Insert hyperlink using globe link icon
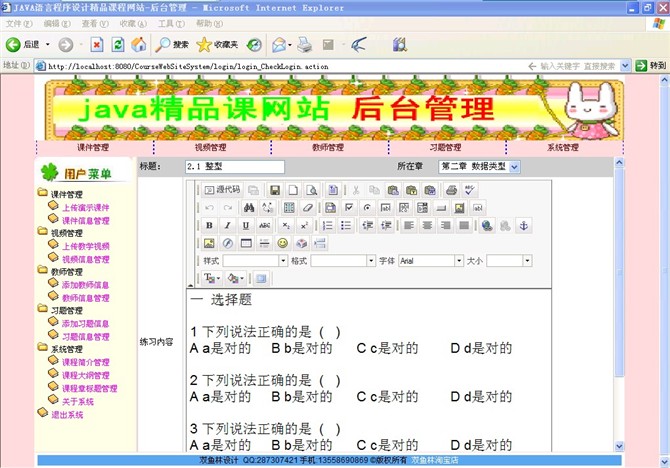 487,225
